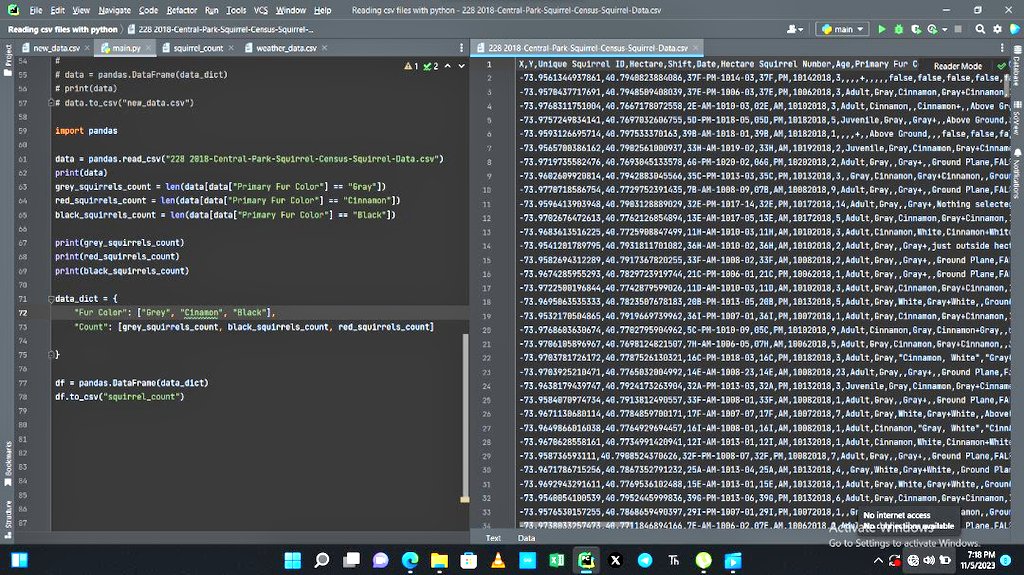Viewport: 1024px width, 575px height.
Task: Open Search Everywhere magnifier icon
Action: 980,29
